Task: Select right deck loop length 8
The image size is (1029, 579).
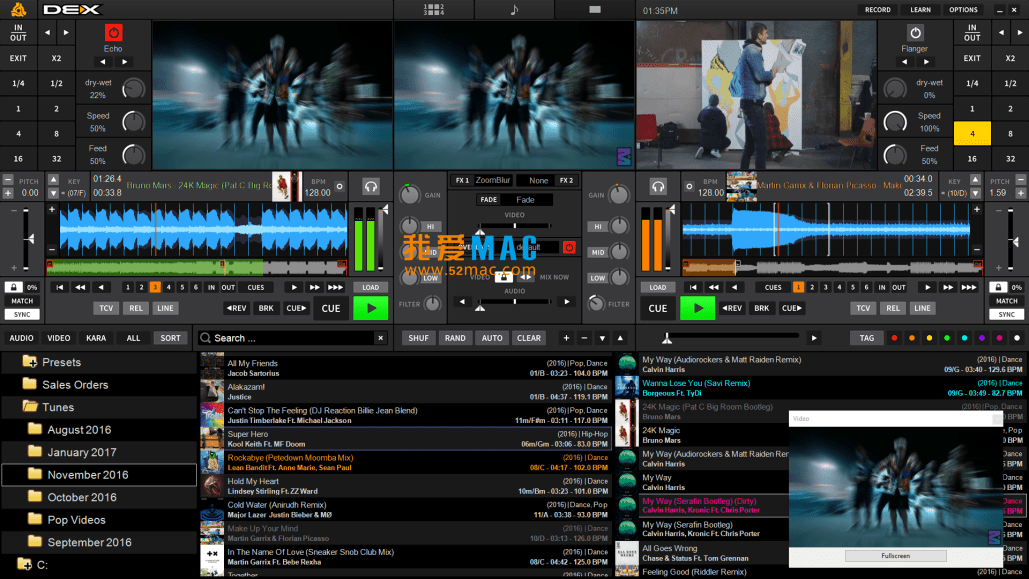Action: pos(1010,133)
